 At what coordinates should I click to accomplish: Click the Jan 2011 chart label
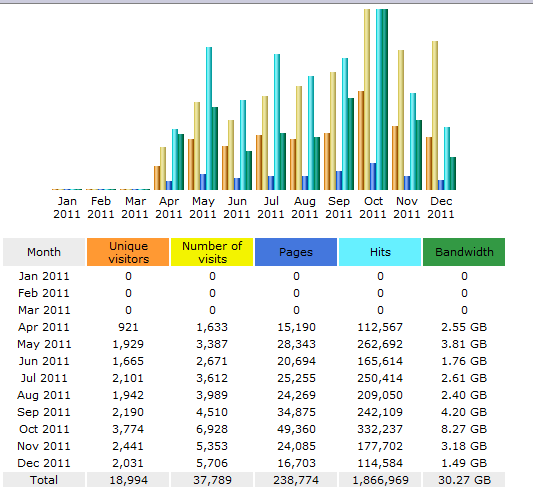coord(67,208)
